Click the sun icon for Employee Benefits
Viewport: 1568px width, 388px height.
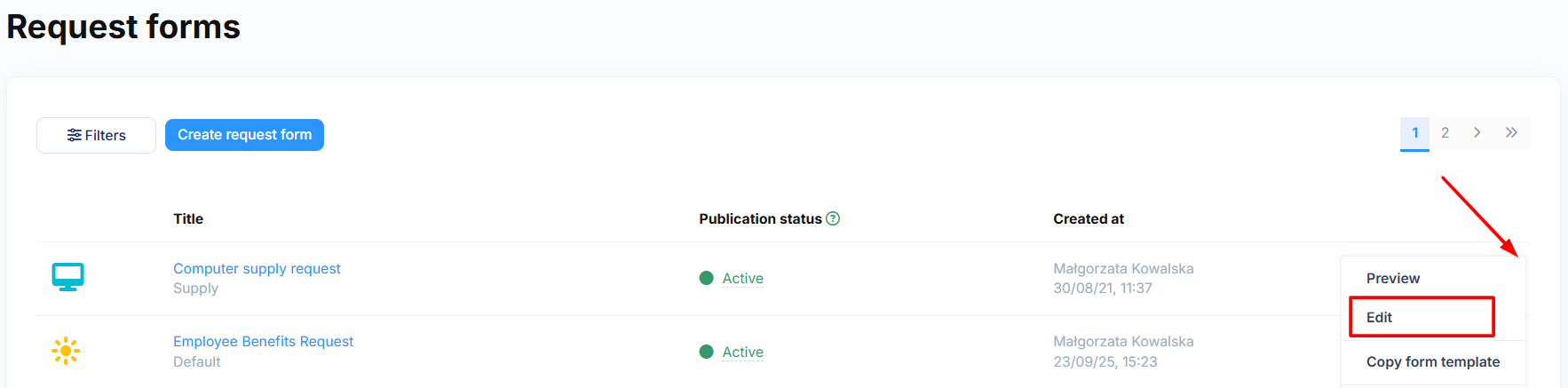(66, 351)
